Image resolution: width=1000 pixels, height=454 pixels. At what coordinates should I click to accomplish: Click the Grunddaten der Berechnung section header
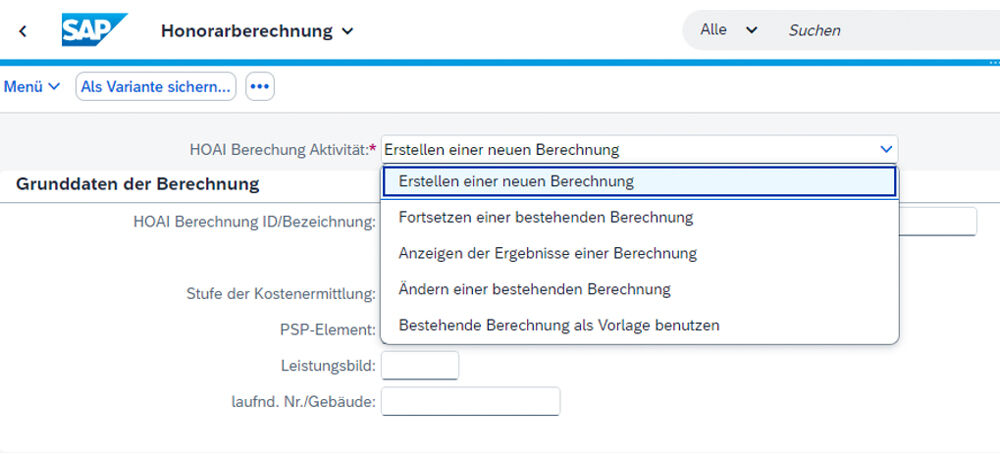click(x=138, y=184)
